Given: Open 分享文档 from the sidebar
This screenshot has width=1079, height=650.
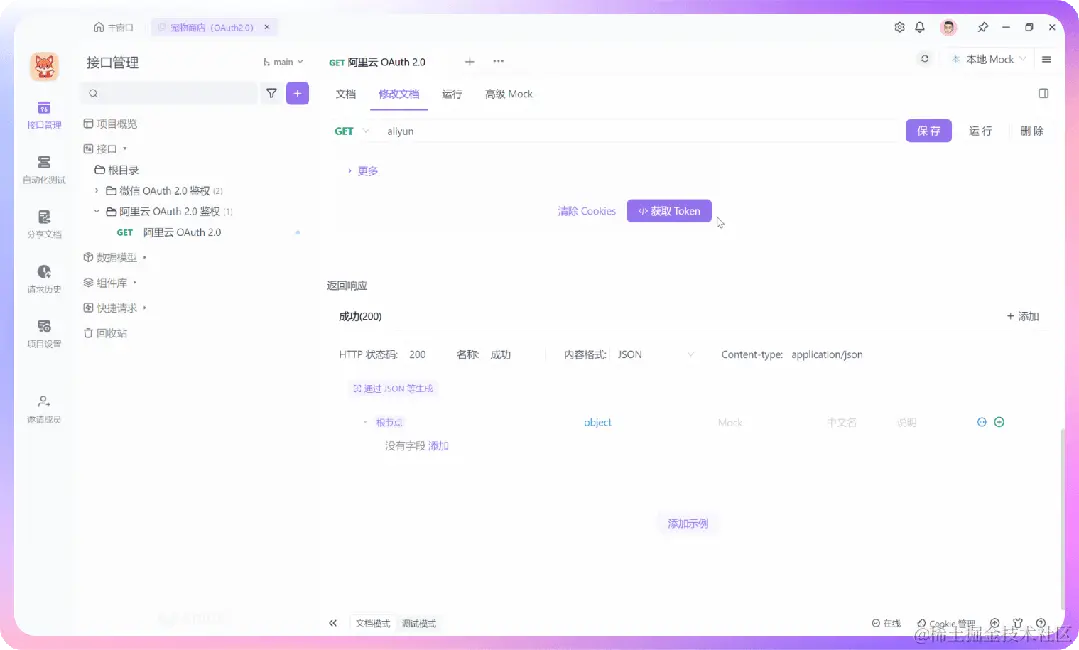Looking at the screenshot, I should coord(44,222).
